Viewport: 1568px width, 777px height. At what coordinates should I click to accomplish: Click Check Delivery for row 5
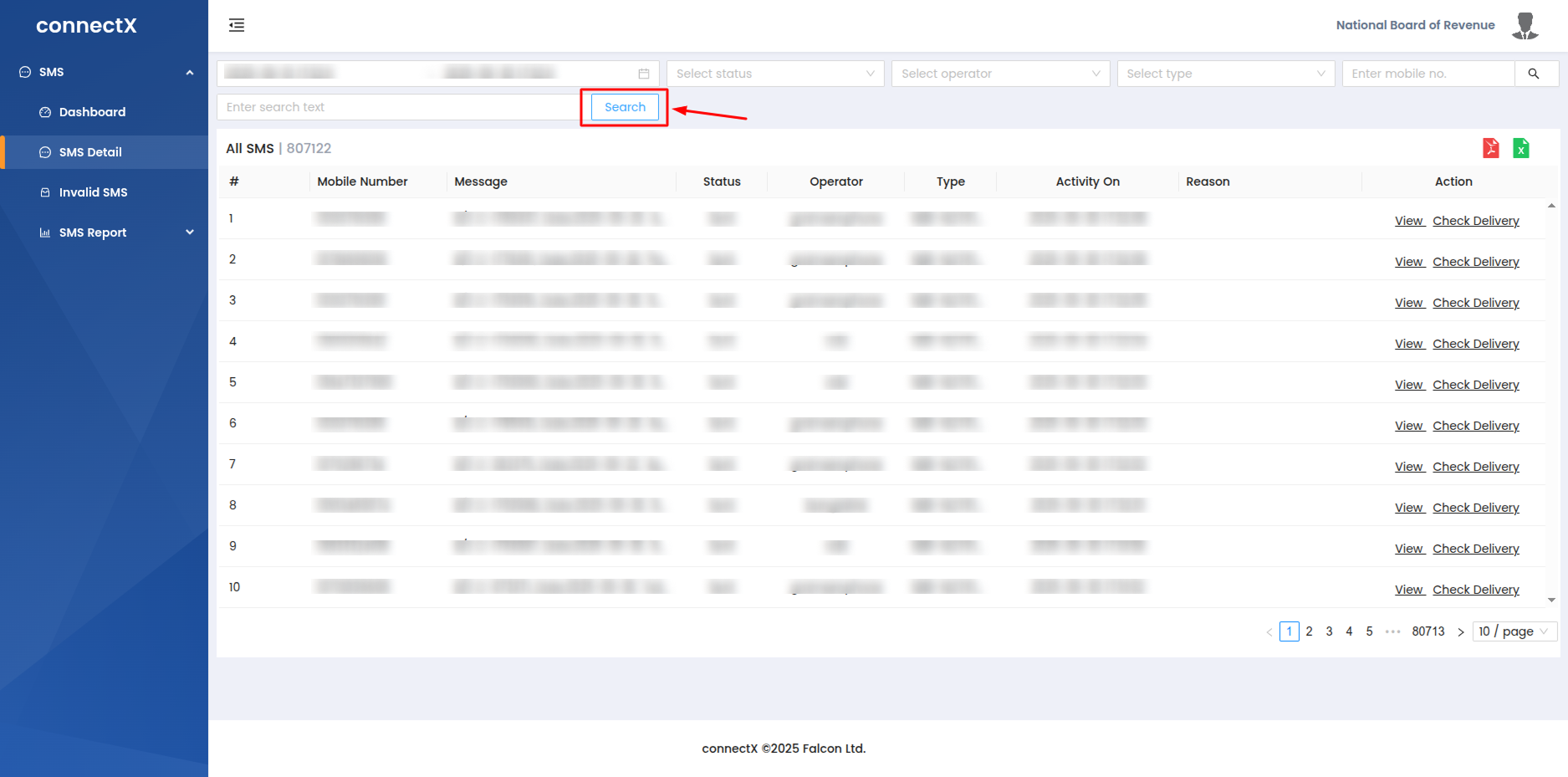point(1475,385)
